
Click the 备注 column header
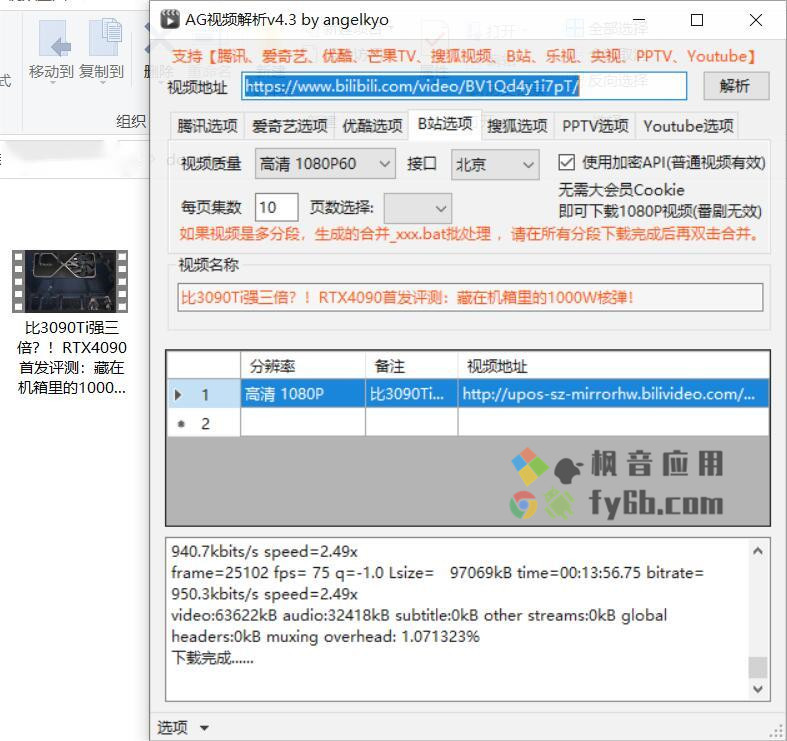pos(411,366)
